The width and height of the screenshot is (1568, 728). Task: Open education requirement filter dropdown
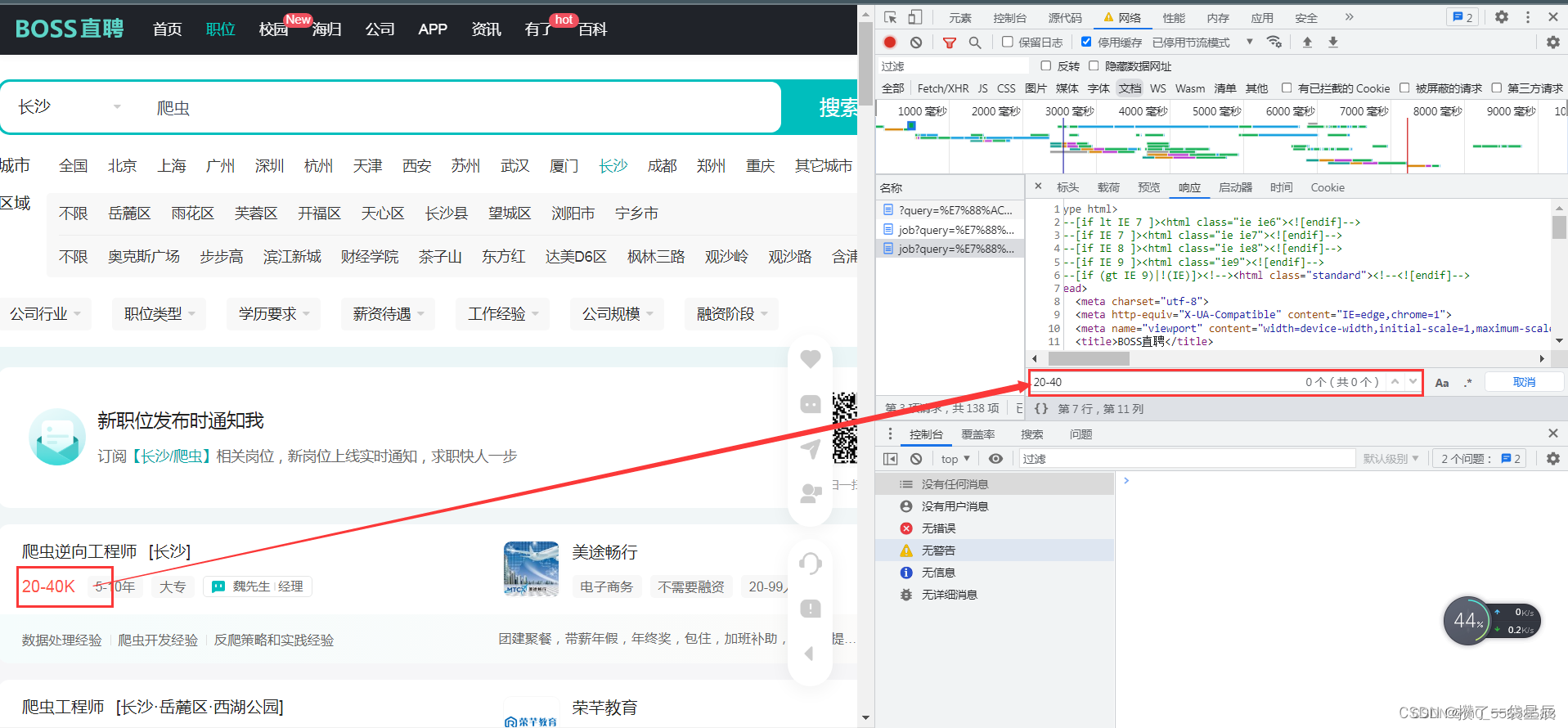tap(274, 314)
